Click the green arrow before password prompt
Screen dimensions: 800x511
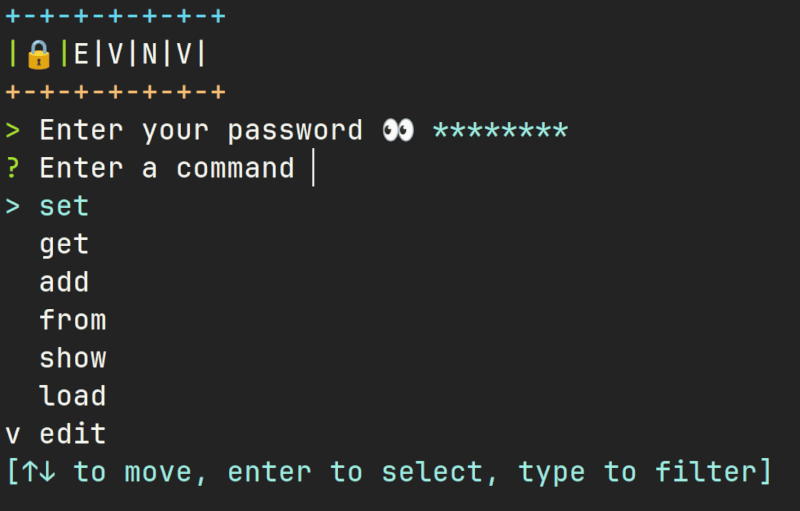coord(13,131)
